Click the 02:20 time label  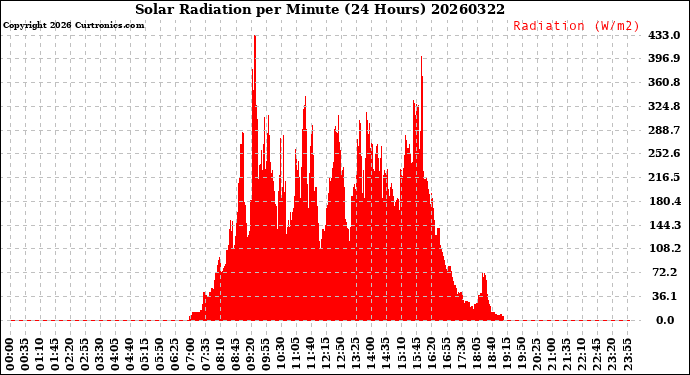point(70,355)
